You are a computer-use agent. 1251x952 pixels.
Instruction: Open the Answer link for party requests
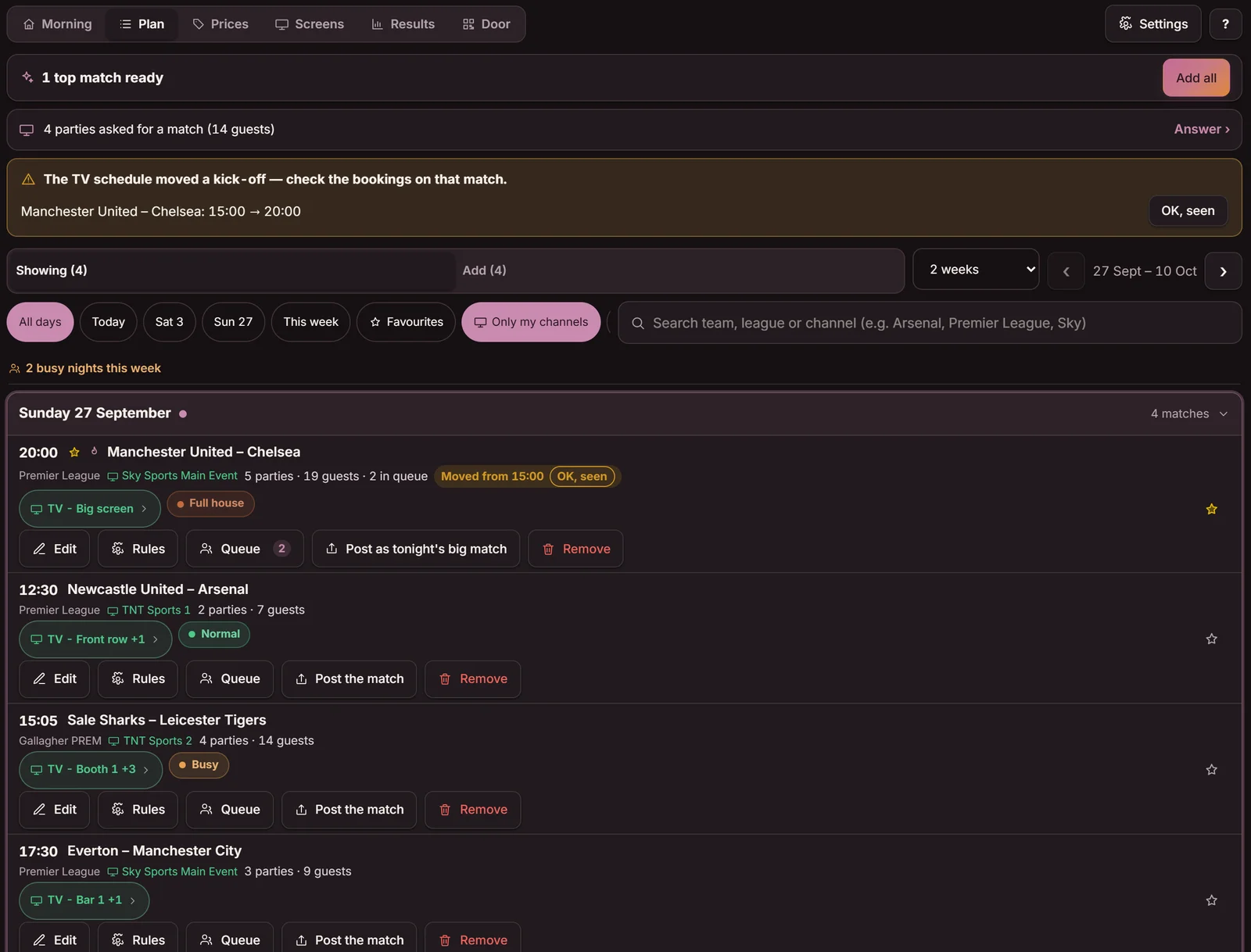tap(1202, 130)
